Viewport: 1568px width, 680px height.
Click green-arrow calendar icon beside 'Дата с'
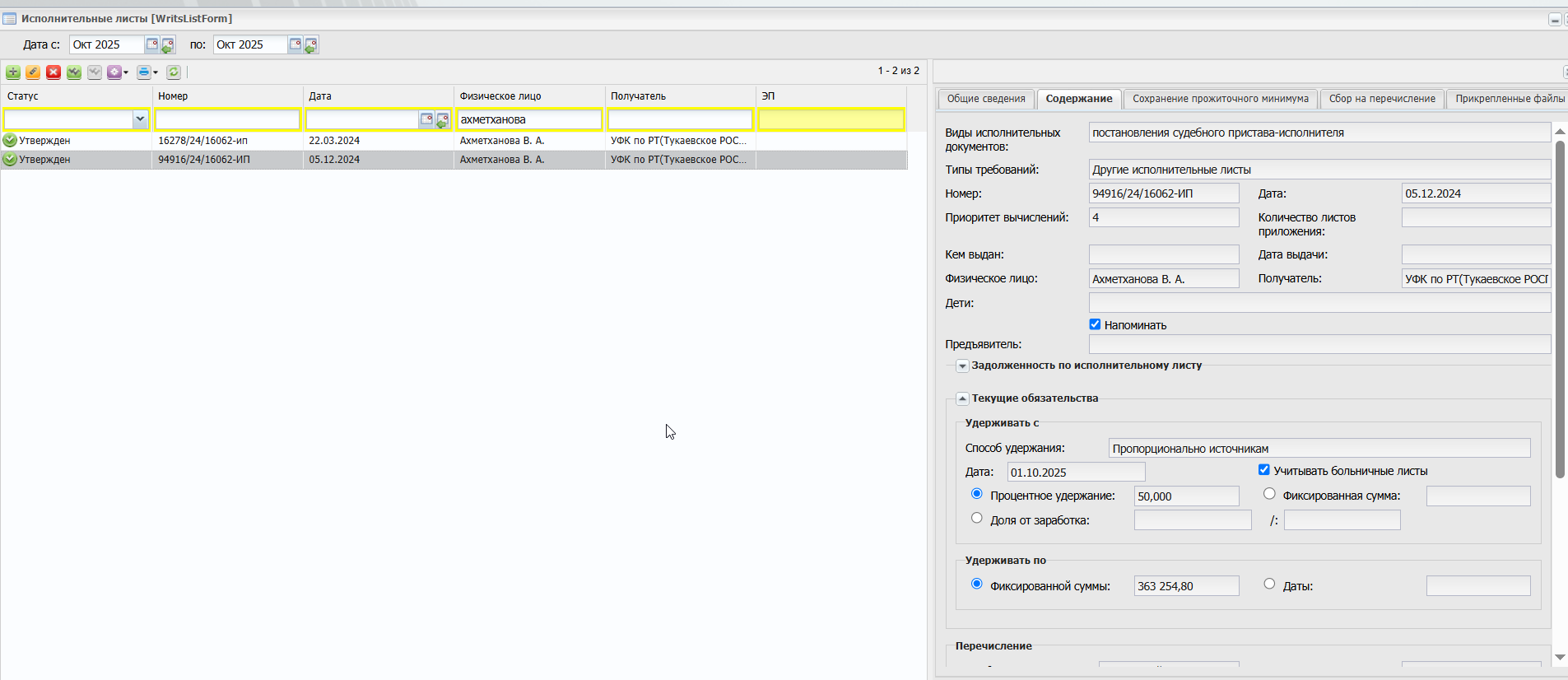click(168, 45)
